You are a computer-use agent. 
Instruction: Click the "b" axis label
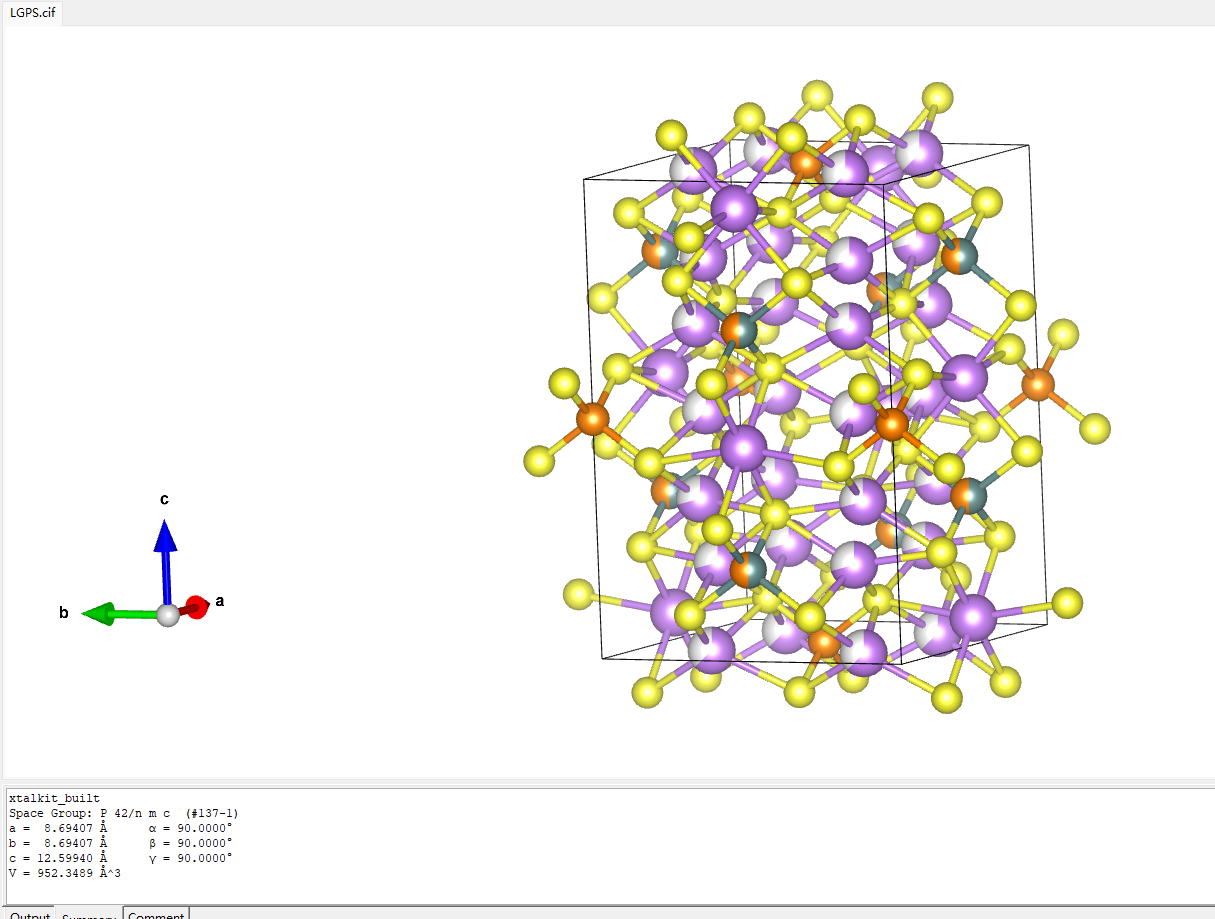click(64, 613)
